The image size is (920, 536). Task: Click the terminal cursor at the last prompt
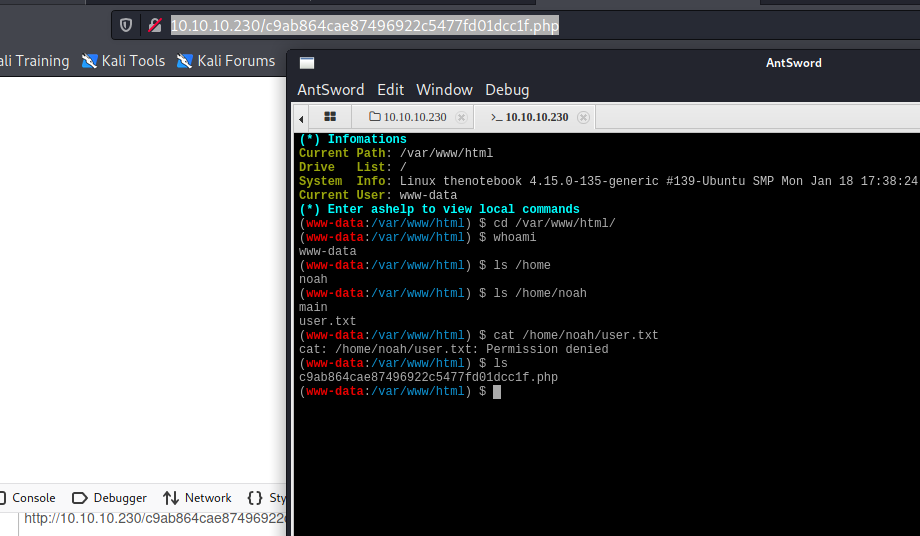pyautogui.click(x=497, y=392)
